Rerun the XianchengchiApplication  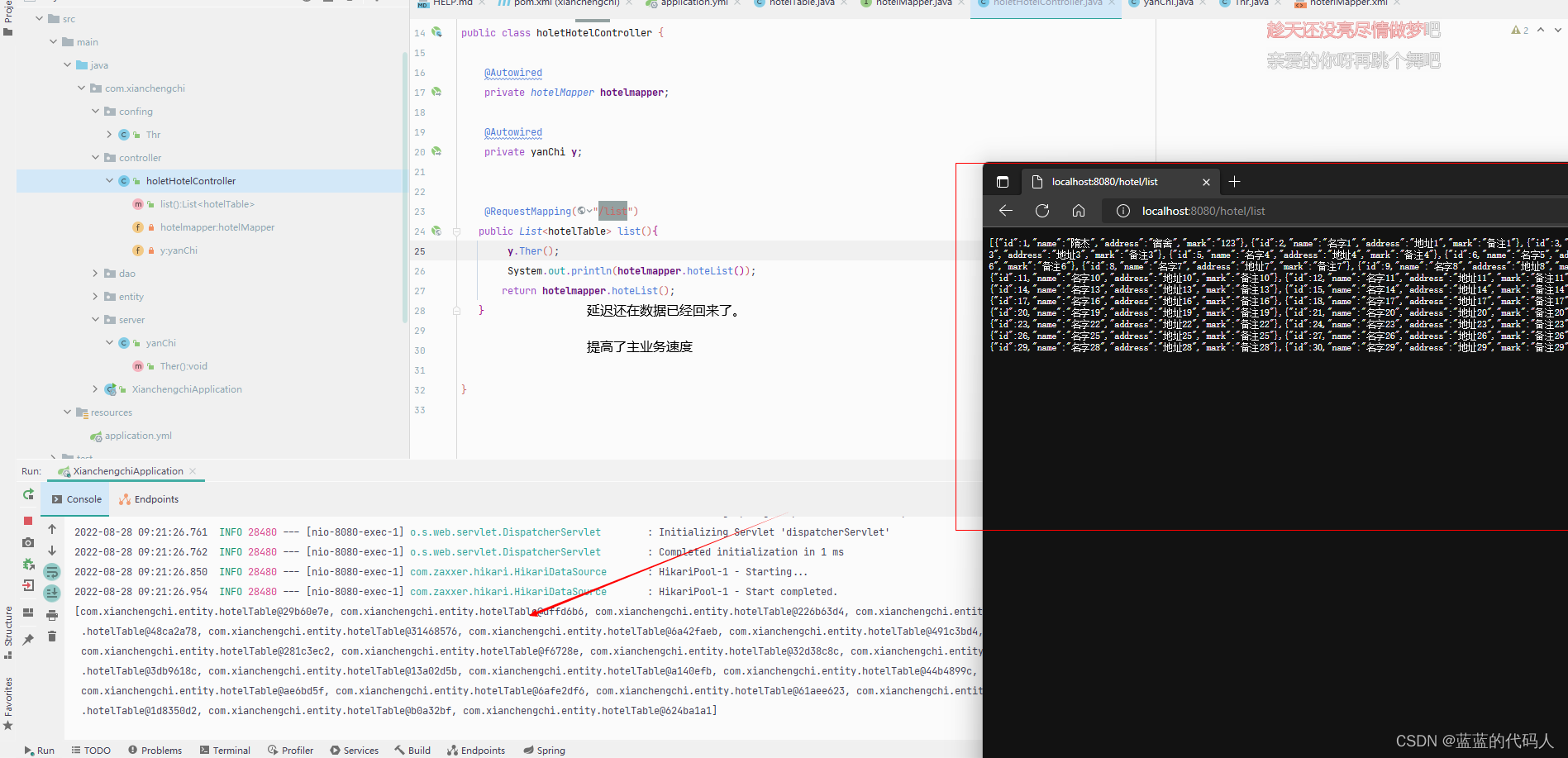click(27, 494)
